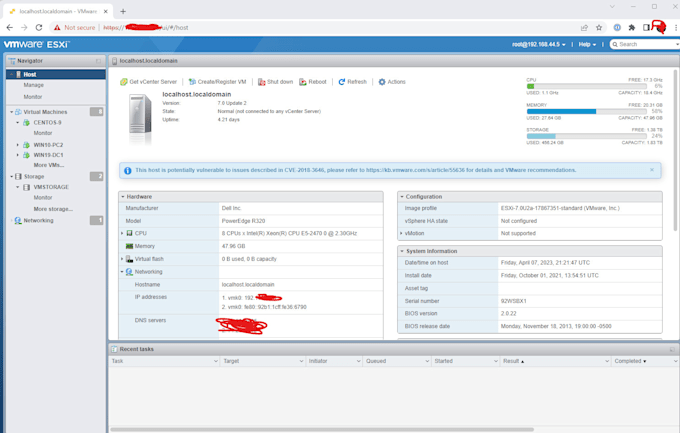Open Queued column dropdown

[x=427, y=361]
